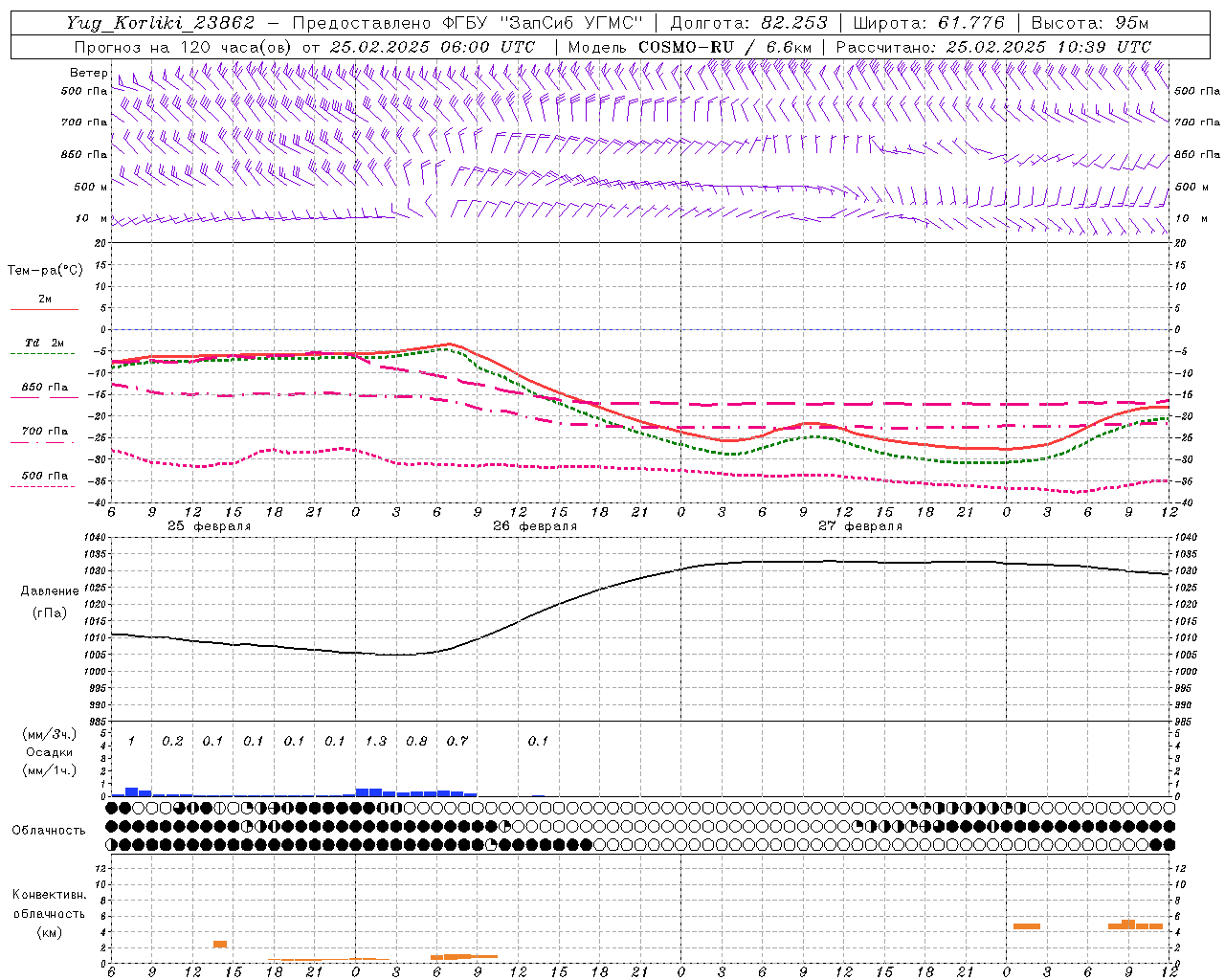Click the Конвективн. convective cloud label
1225x980 pixels.
[49, 895]
